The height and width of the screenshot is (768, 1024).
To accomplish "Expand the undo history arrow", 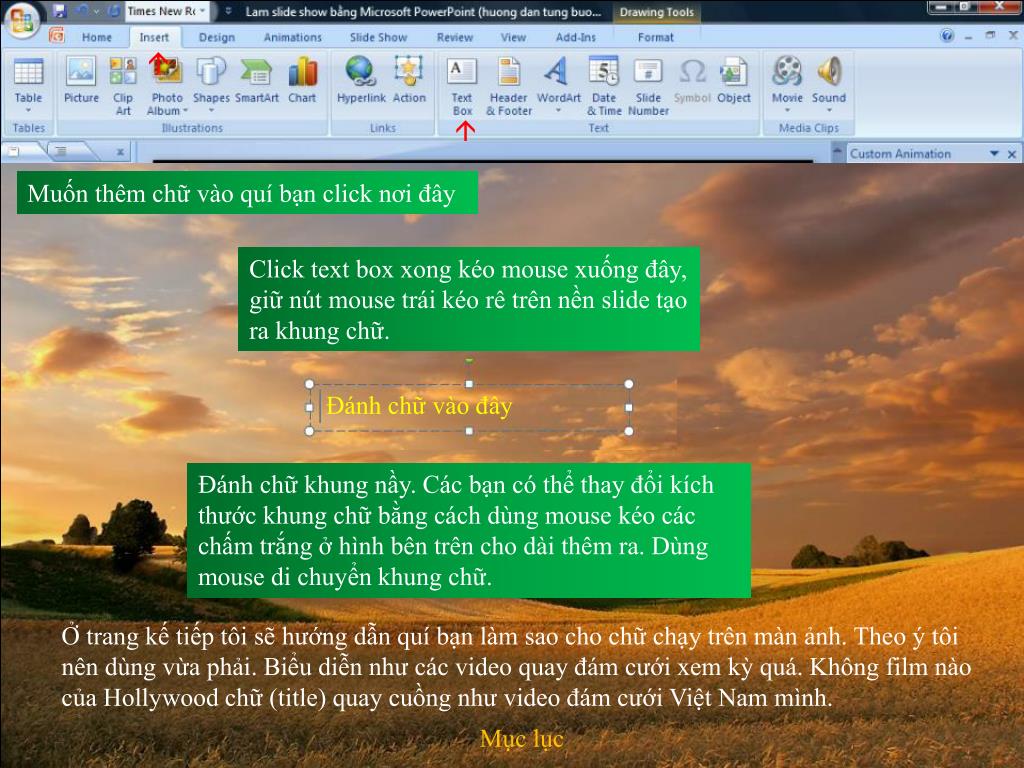I will click(x=96, y=11).
